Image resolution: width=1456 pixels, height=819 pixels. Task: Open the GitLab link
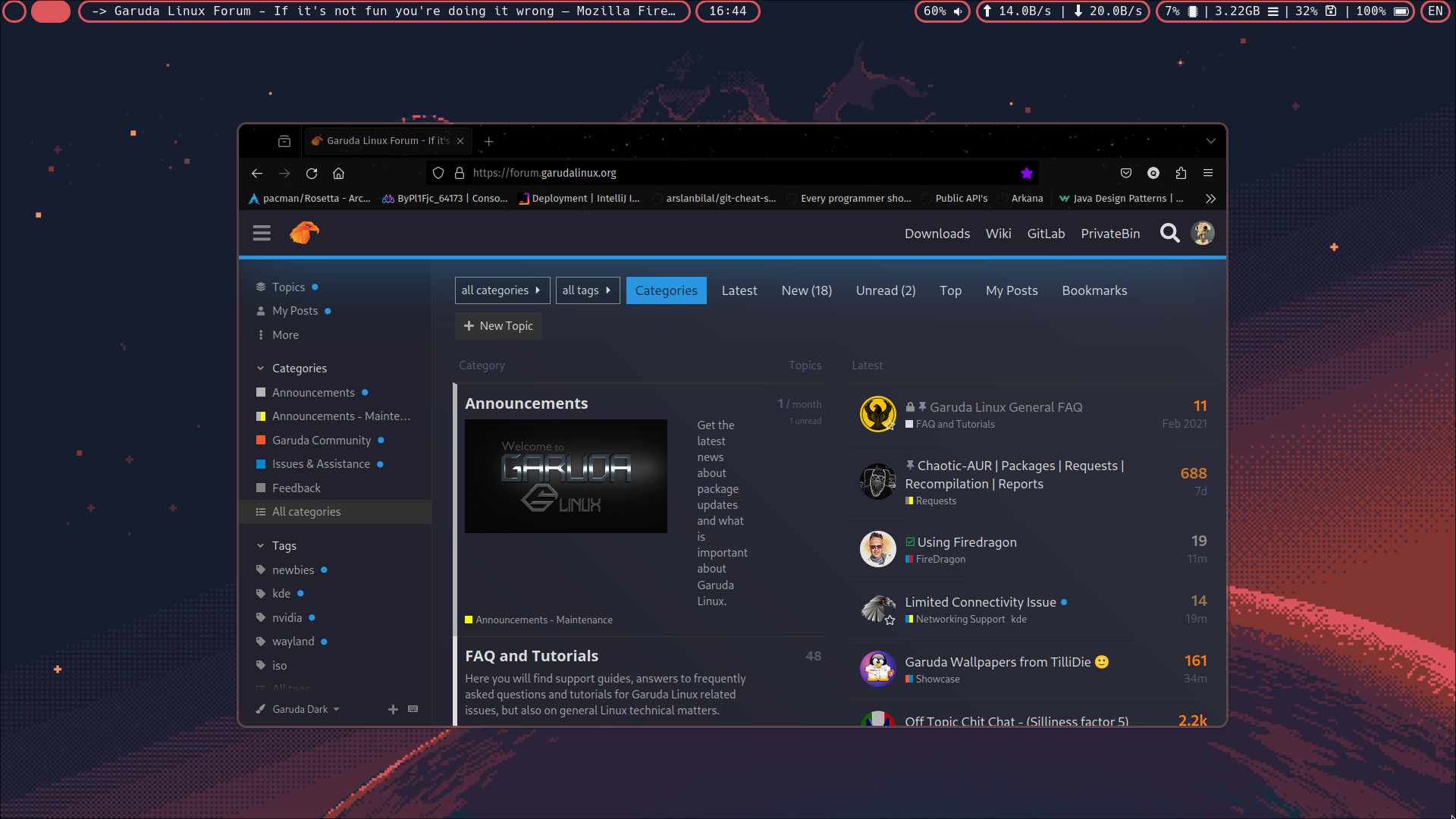point(1046,234)
